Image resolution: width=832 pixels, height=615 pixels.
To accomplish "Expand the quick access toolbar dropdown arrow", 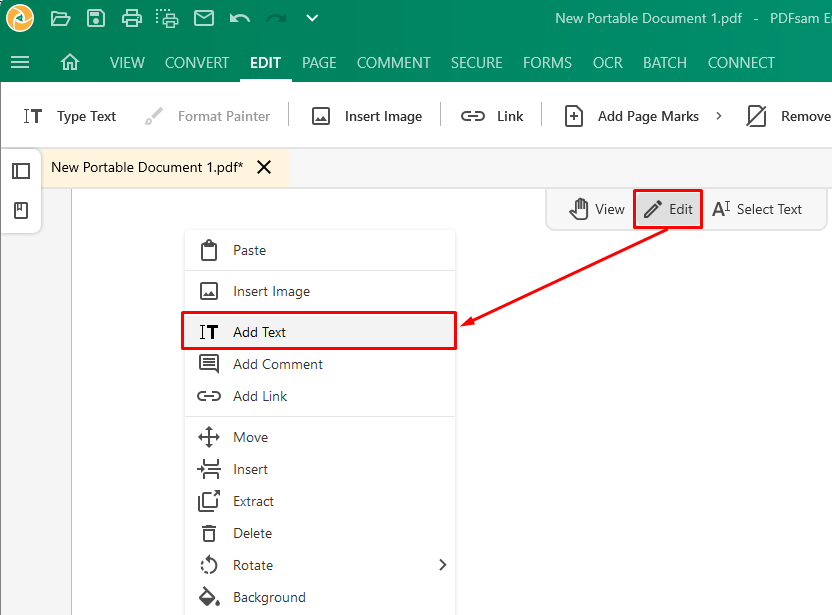I will (x=312, y=18).
